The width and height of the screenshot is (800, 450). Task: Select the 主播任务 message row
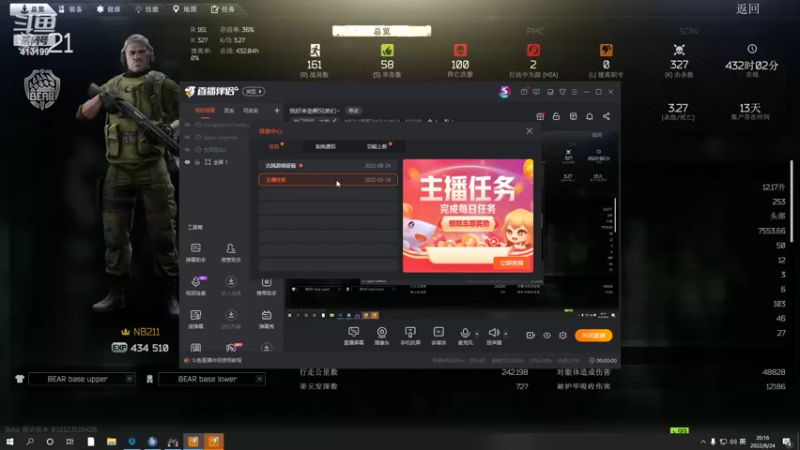pos(328,180)
